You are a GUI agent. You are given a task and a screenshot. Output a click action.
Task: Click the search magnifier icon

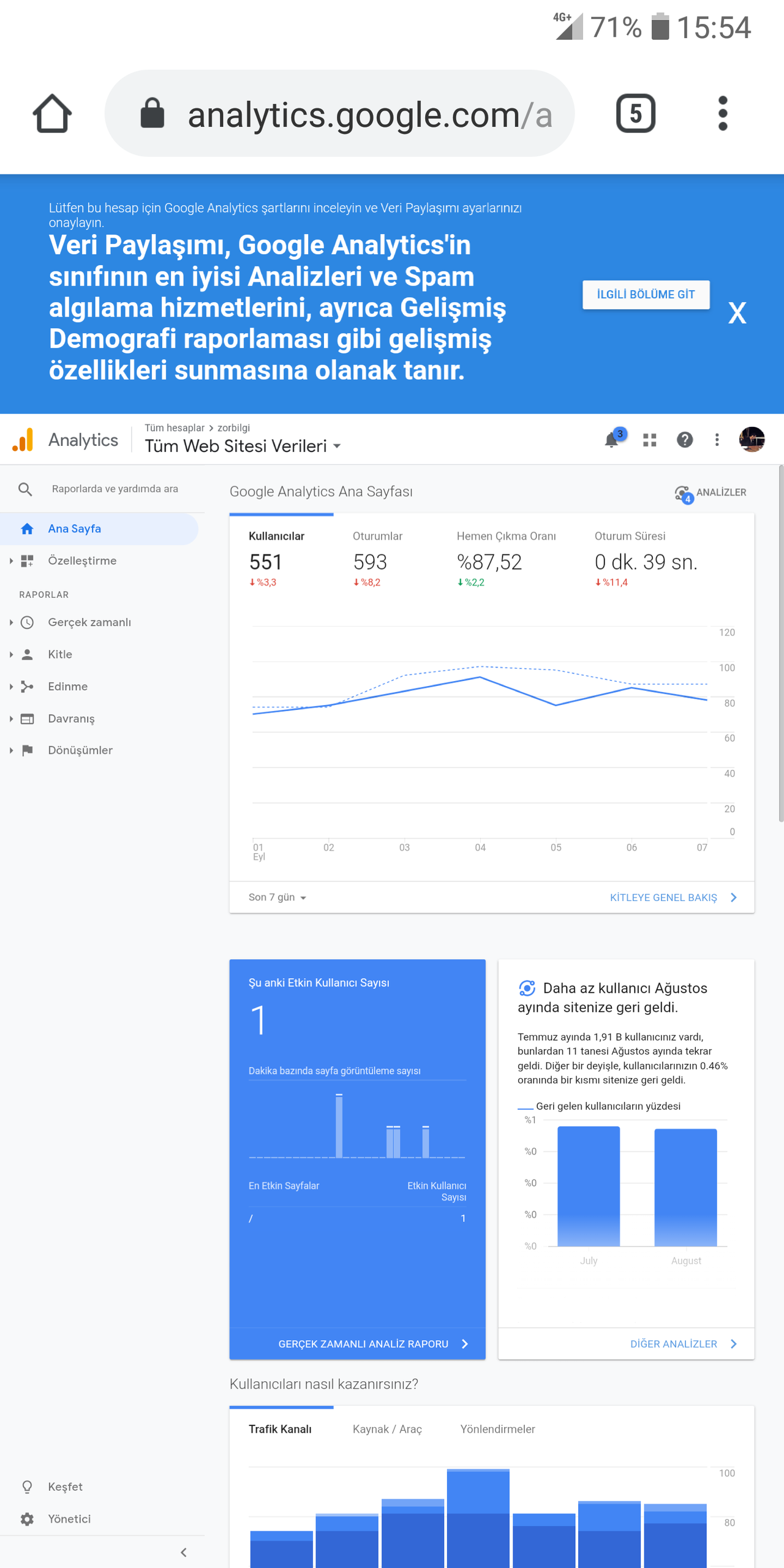(25, 489)
